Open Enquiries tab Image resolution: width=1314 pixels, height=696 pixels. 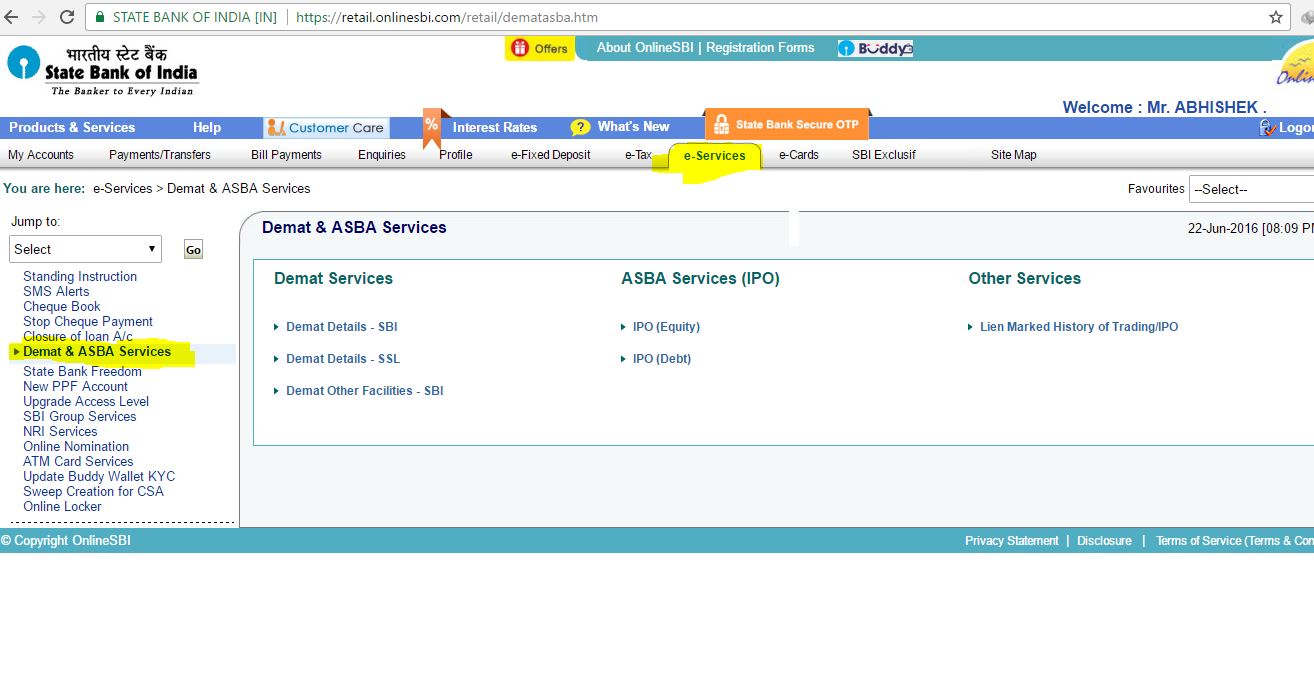[382, 155]
